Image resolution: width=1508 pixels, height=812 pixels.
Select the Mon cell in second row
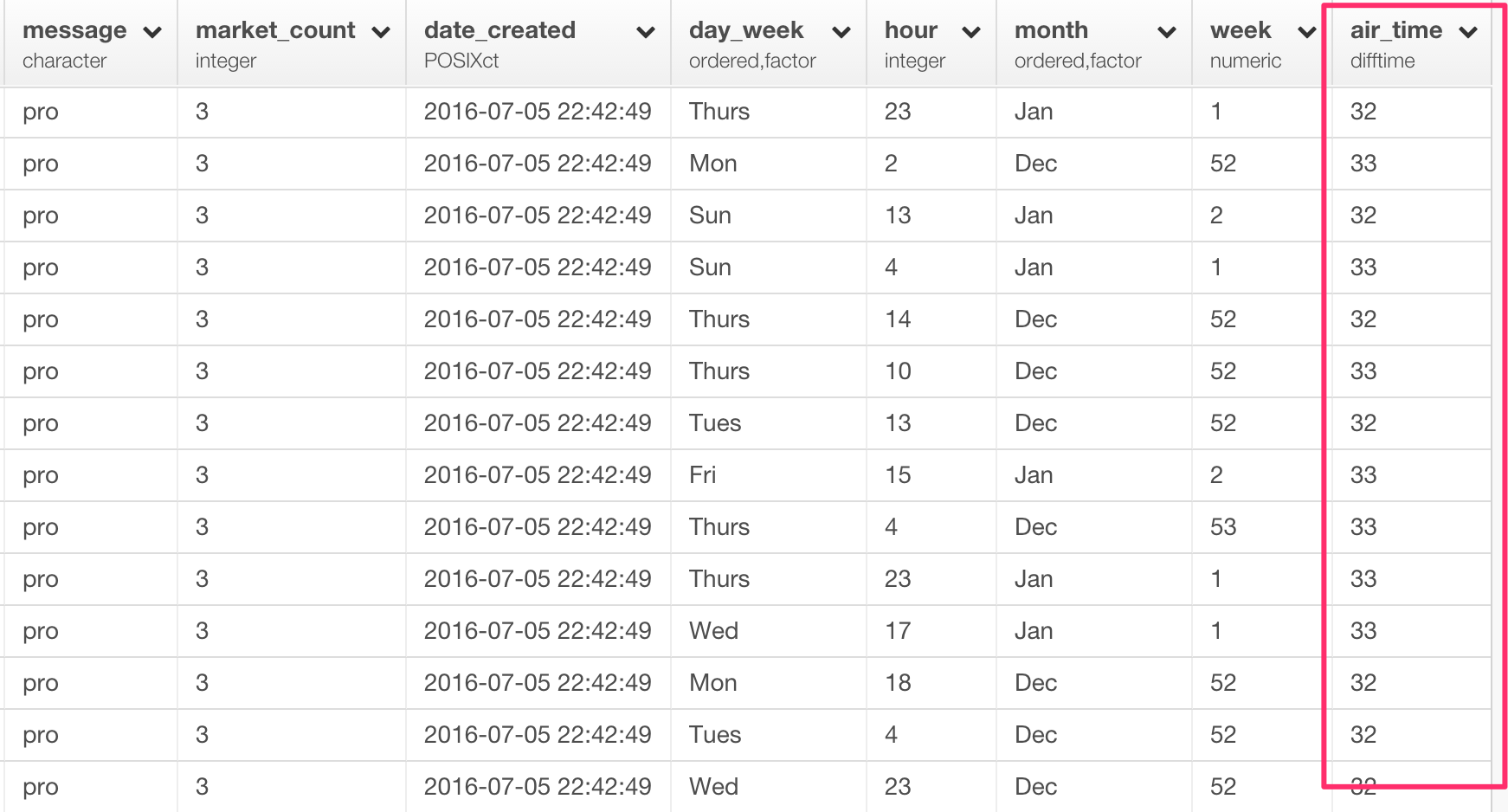tap(712, 164)
